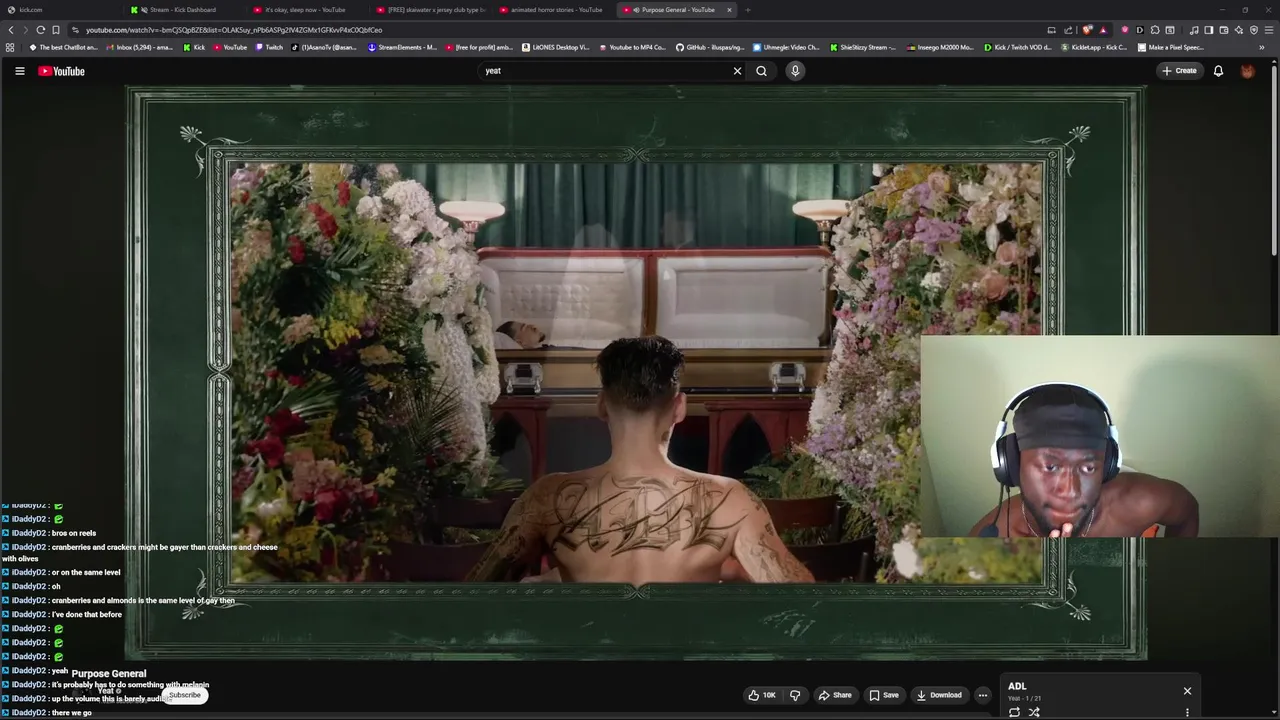
Task: Click the Subscribe button
Action: coord(184,695)
